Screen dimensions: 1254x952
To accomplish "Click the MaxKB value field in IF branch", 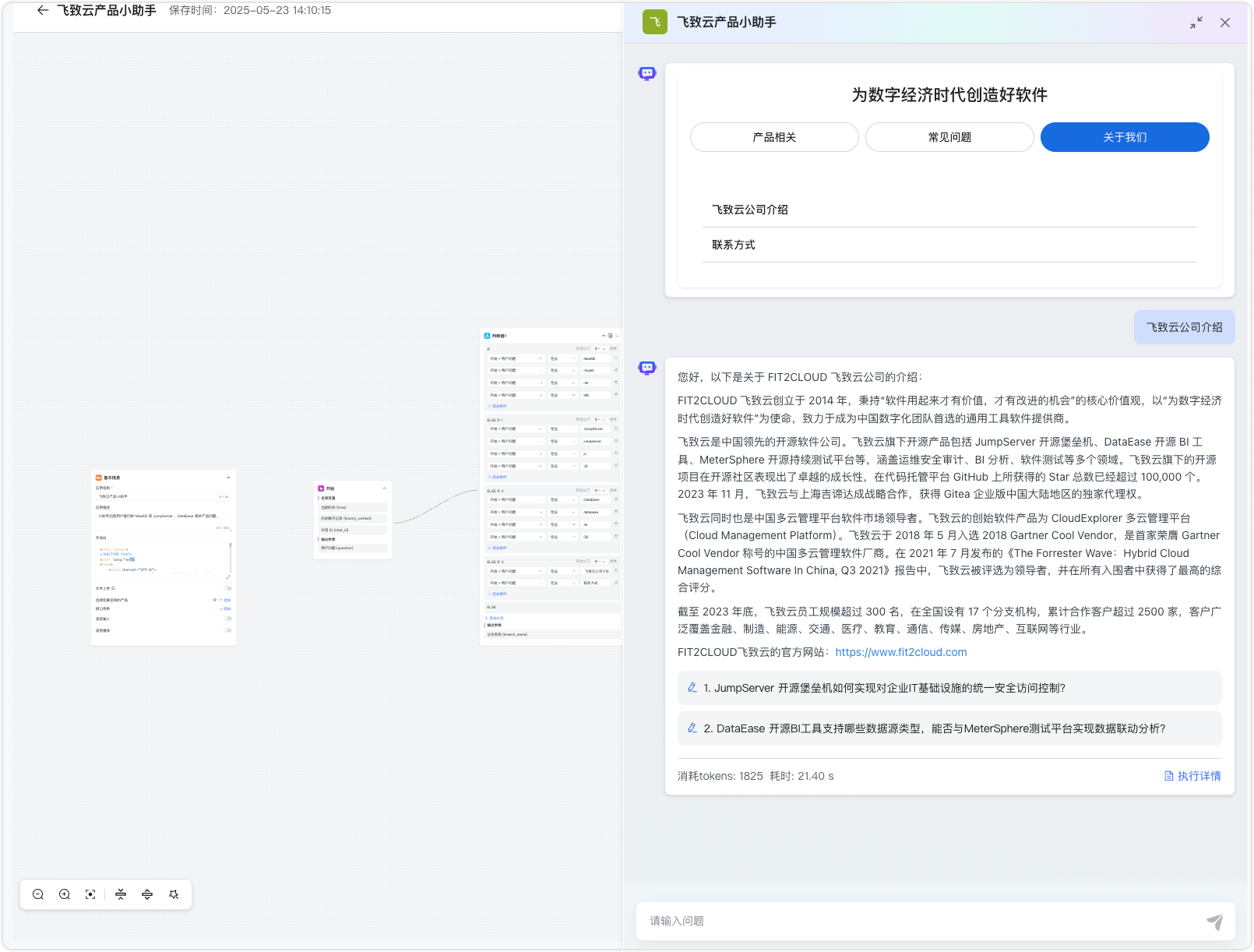I will click(x=596, y=358).
